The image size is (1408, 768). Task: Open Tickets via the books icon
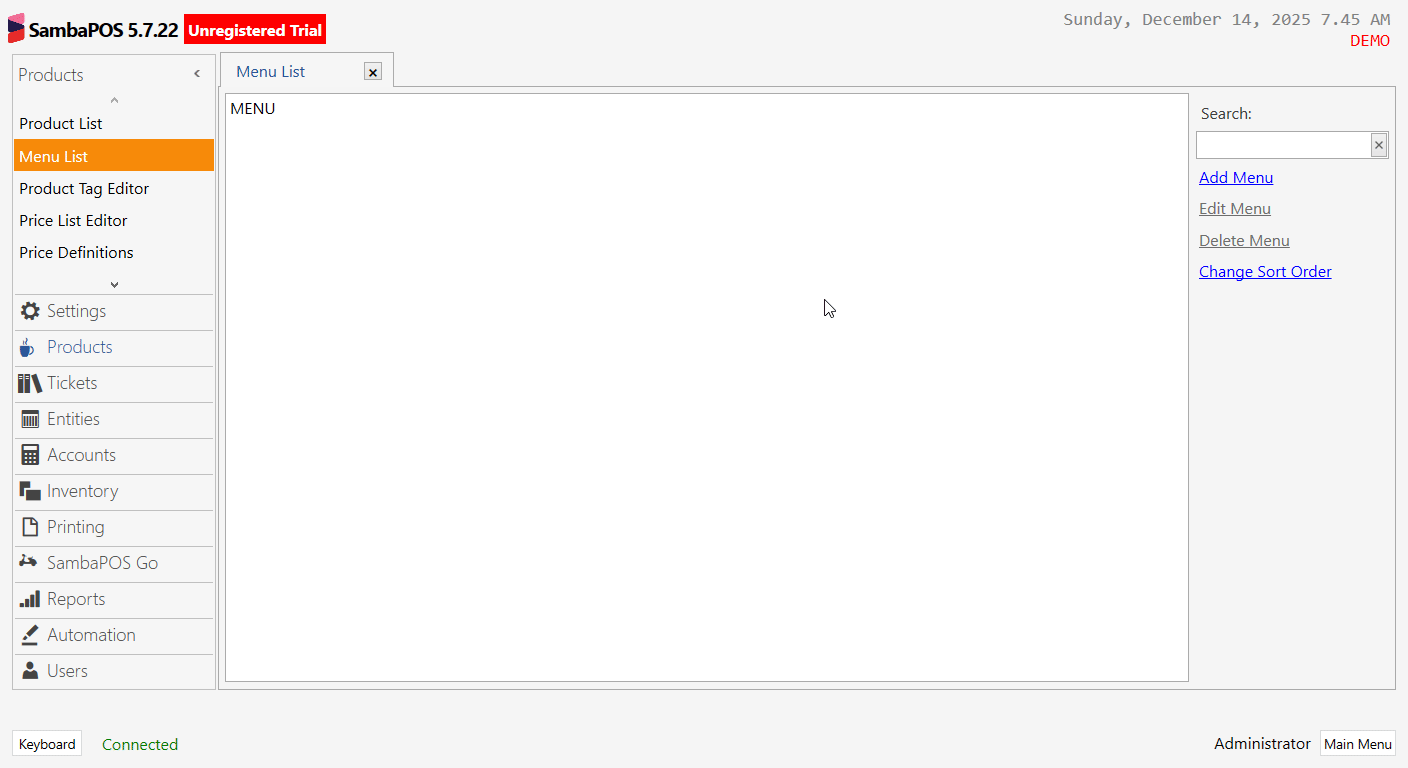[x=30, y=383]
